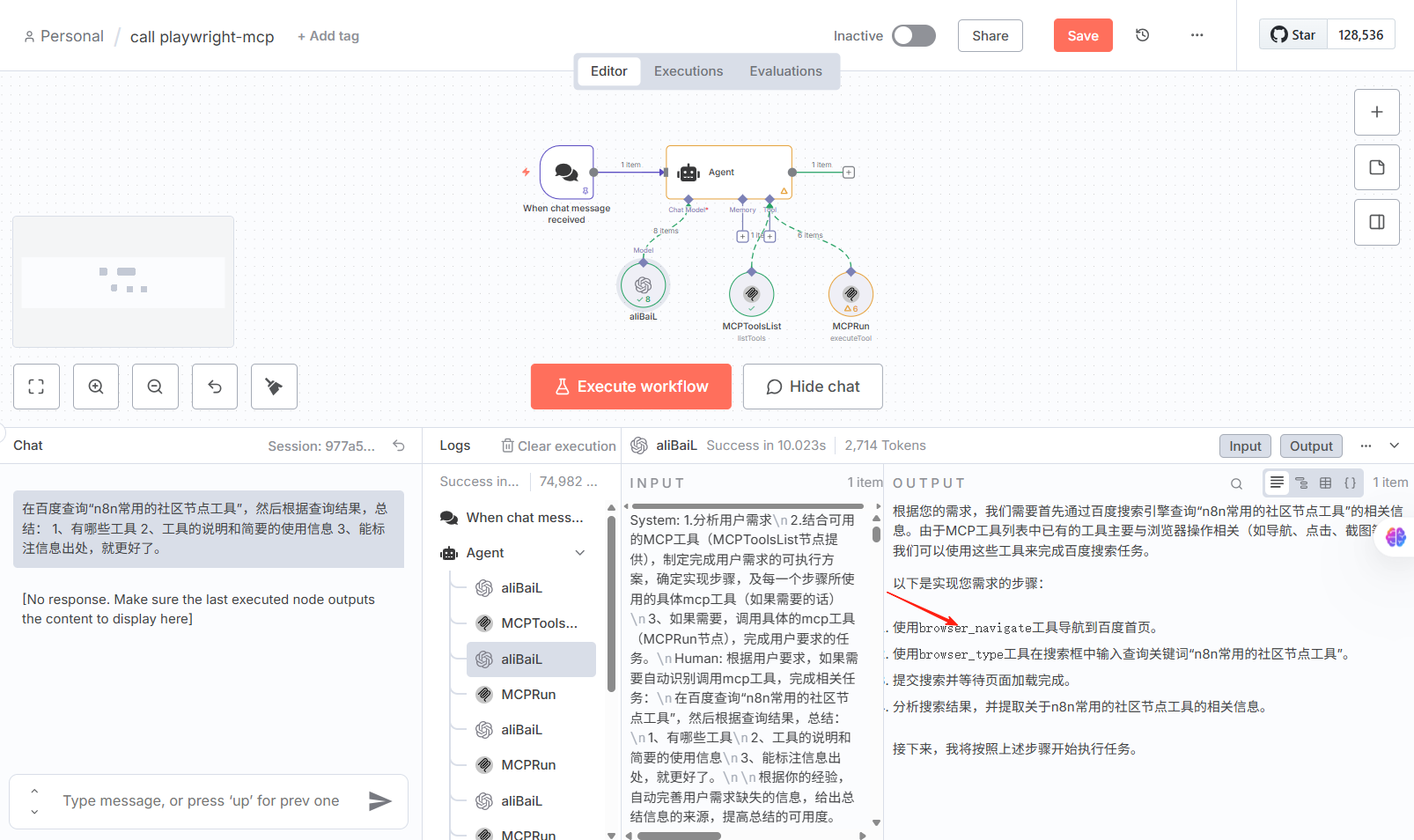Switch to the Executions tab

click(x=689, y=71)
